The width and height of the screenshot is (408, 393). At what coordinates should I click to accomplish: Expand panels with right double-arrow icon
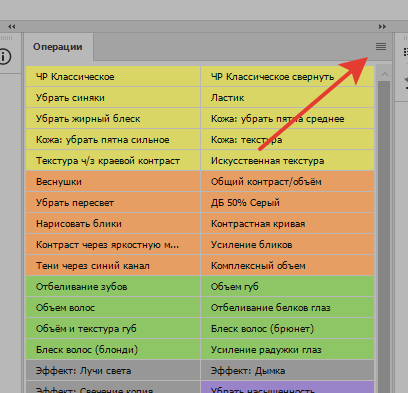click(x=382, y=26)
